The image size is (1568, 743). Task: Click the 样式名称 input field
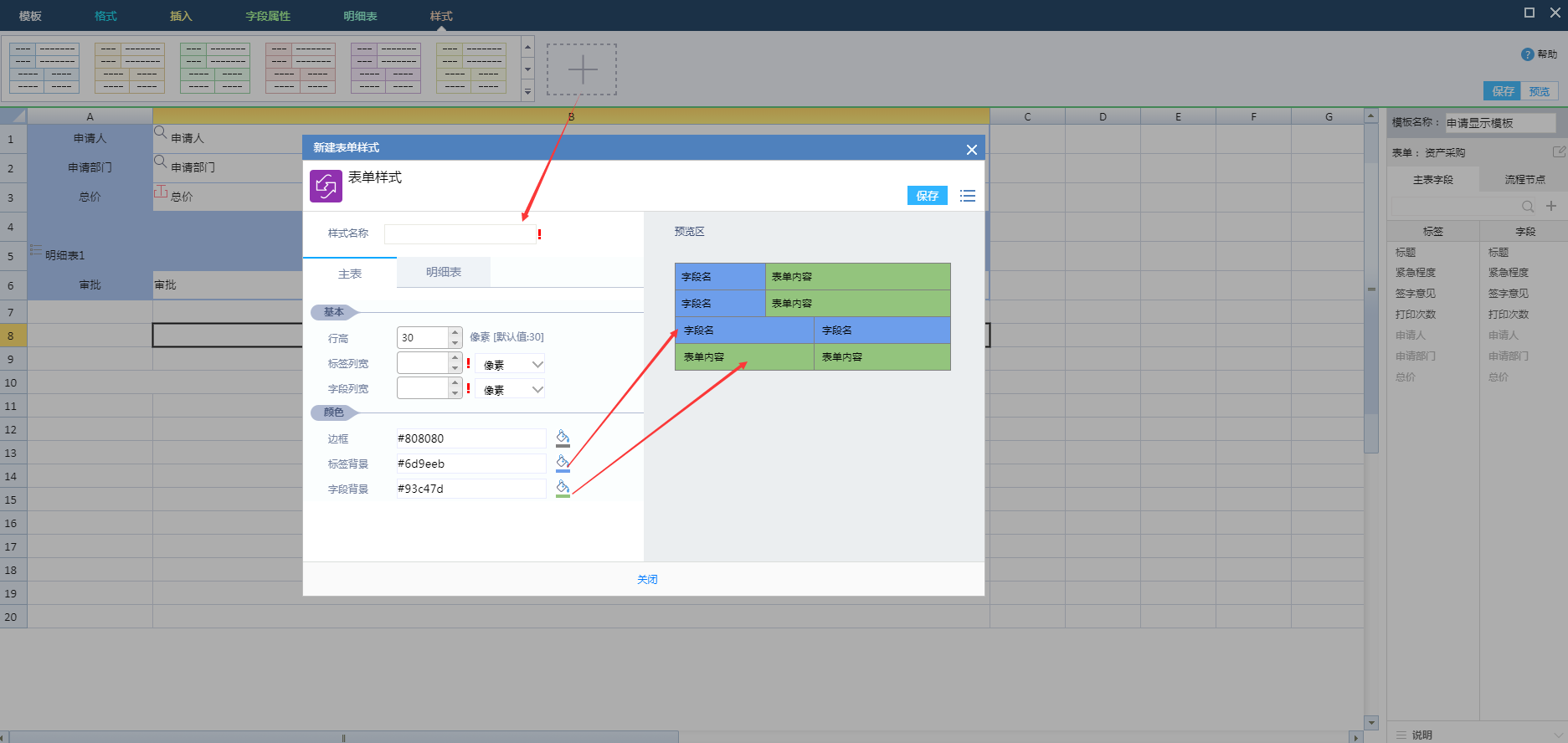(460, 234)
